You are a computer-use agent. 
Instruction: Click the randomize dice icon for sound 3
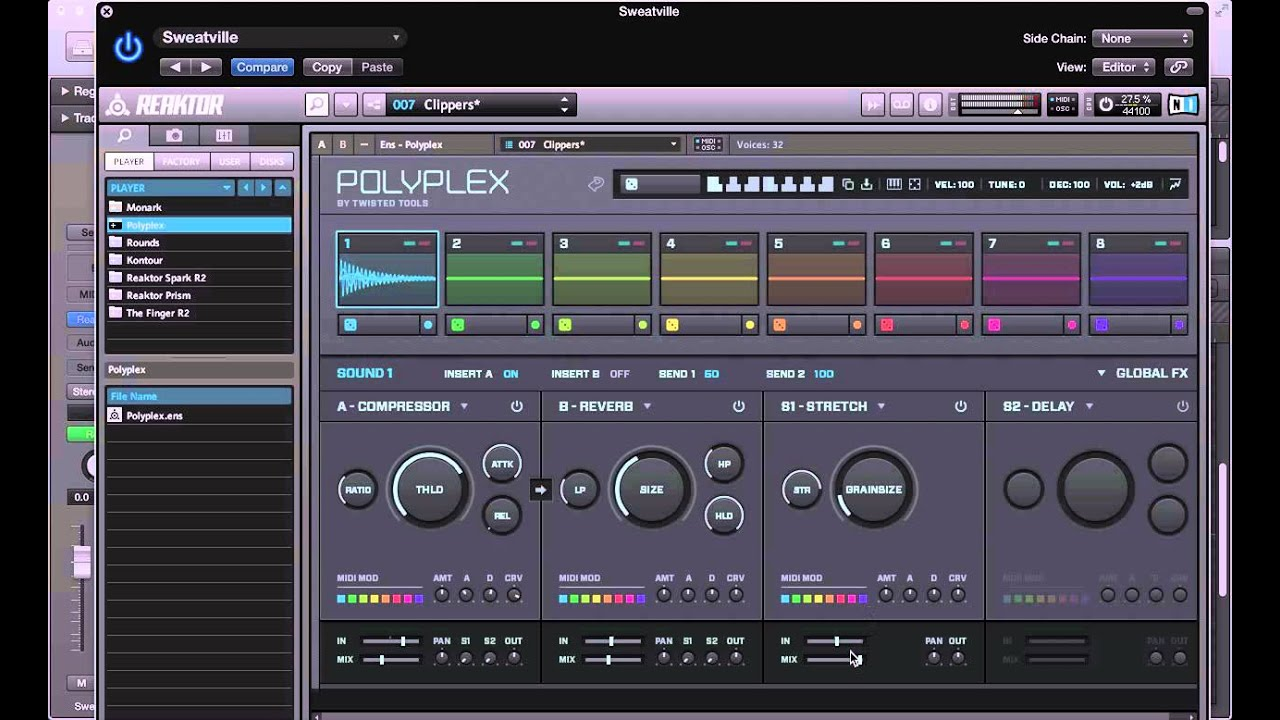pos(565,325)
